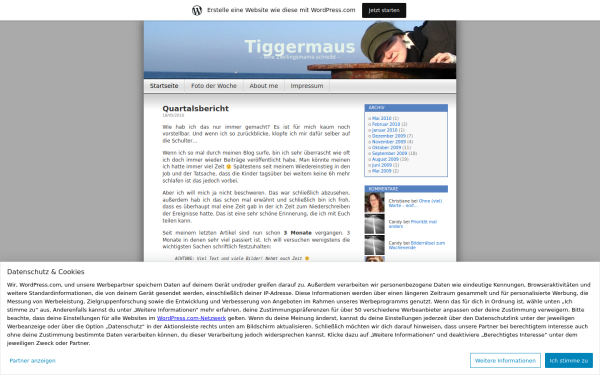
Task: Click the Jetzt starten button
Action: [x=384, y=10]
